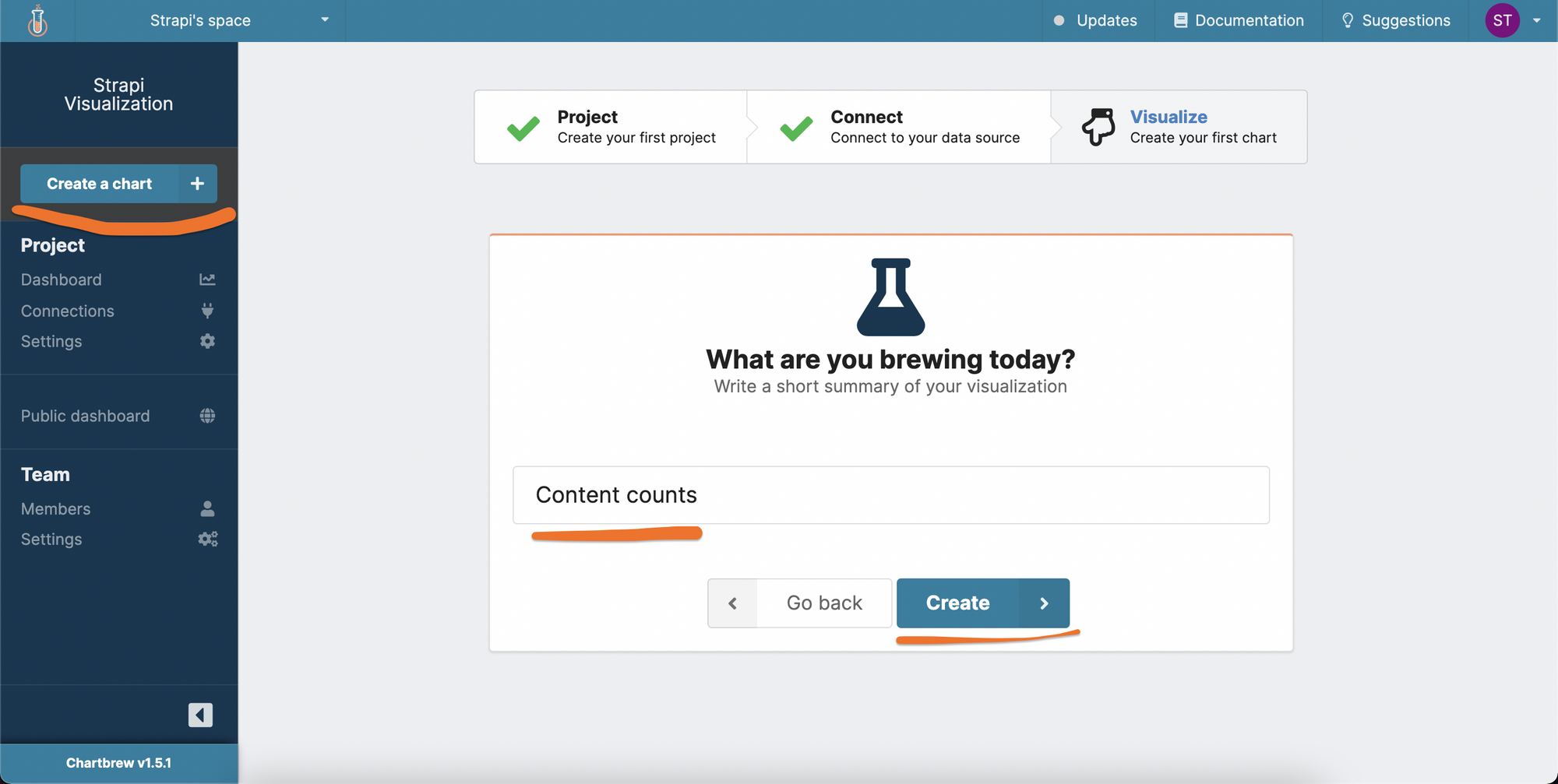Collapse the sidebar with the arrow button
The width and height of the screenshot is (1558, 784).
[200, 715]
